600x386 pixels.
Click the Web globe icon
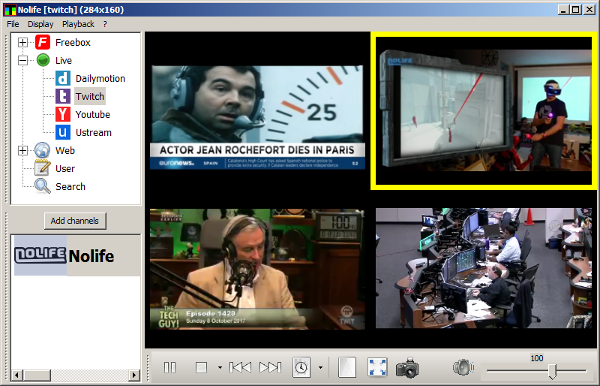click(42, 150)
